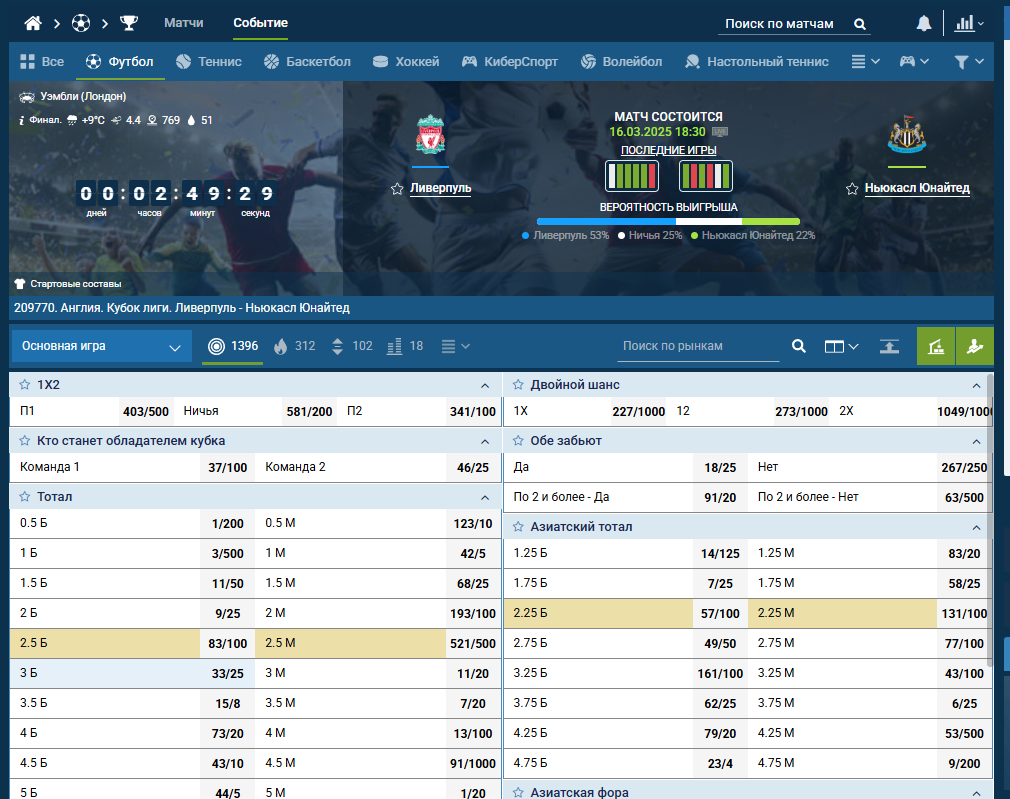Favorite Обе забьют market star
1010x799 pixels.
[x=518, y=441]
